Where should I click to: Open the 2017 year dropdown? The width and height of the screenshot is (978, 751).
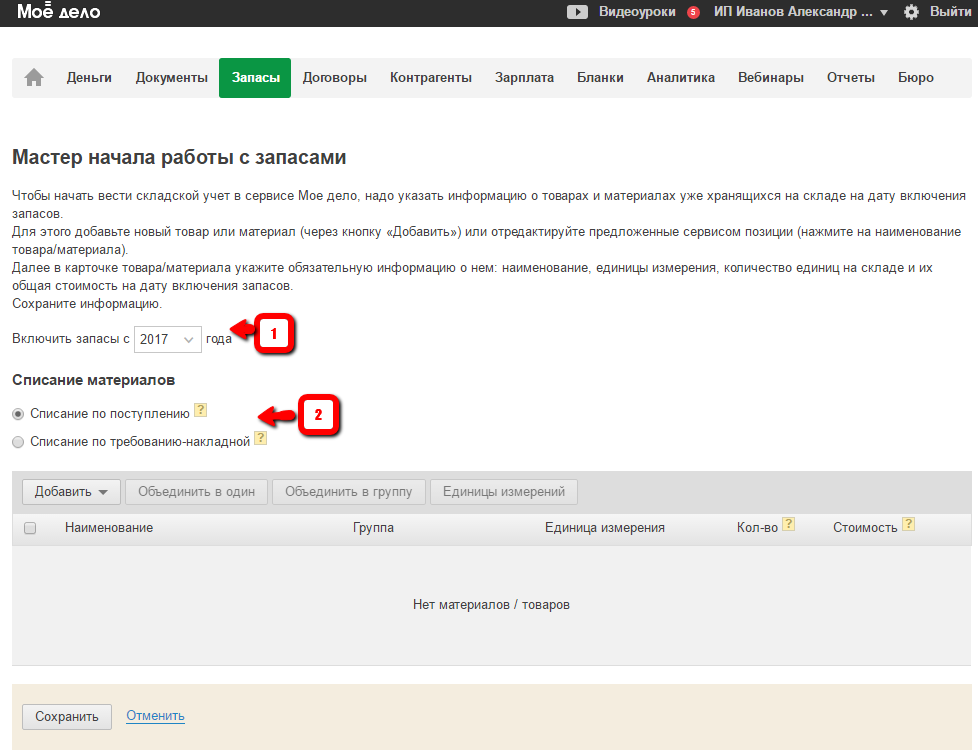pyautogui.click(x=168, y=339)
